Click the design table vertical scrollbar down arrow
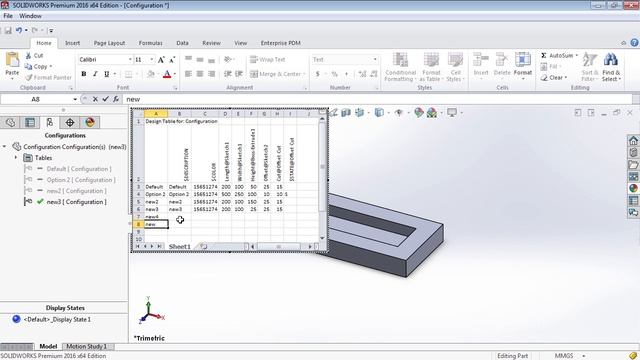Screen dimensions: 640x360 [322, 238]
